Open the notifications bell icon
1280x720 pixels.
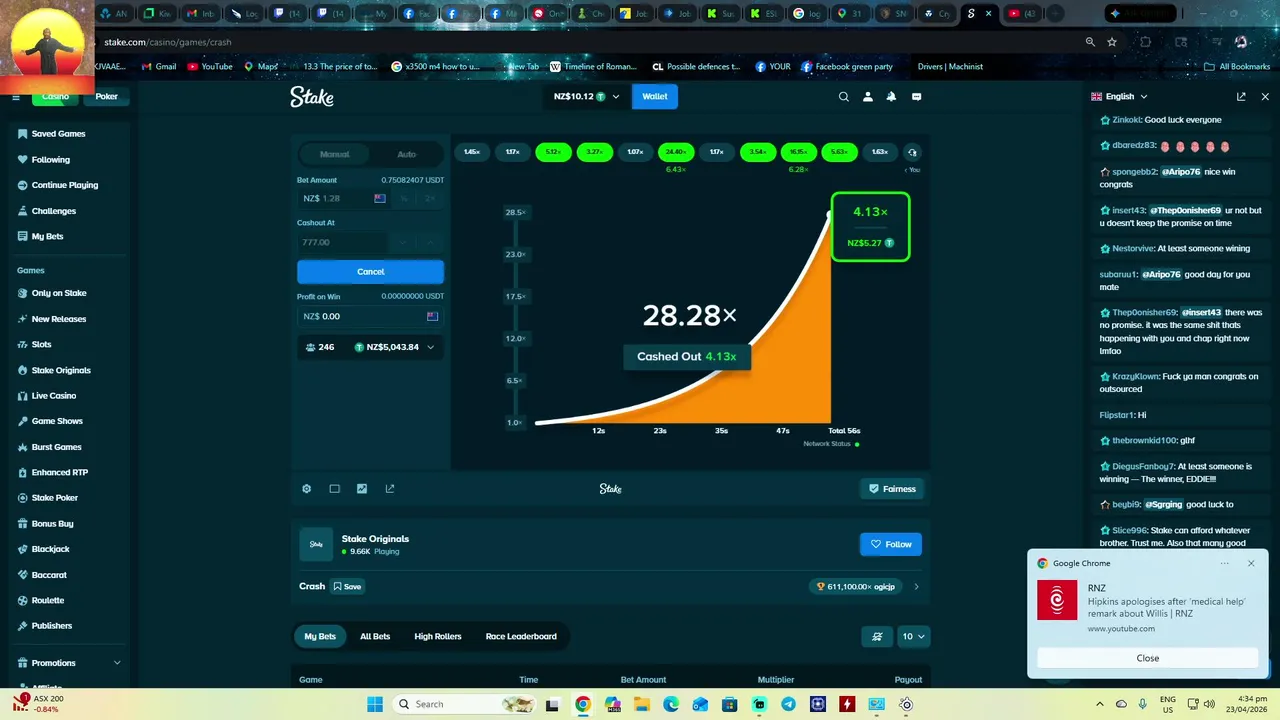(x=891, y=97)
